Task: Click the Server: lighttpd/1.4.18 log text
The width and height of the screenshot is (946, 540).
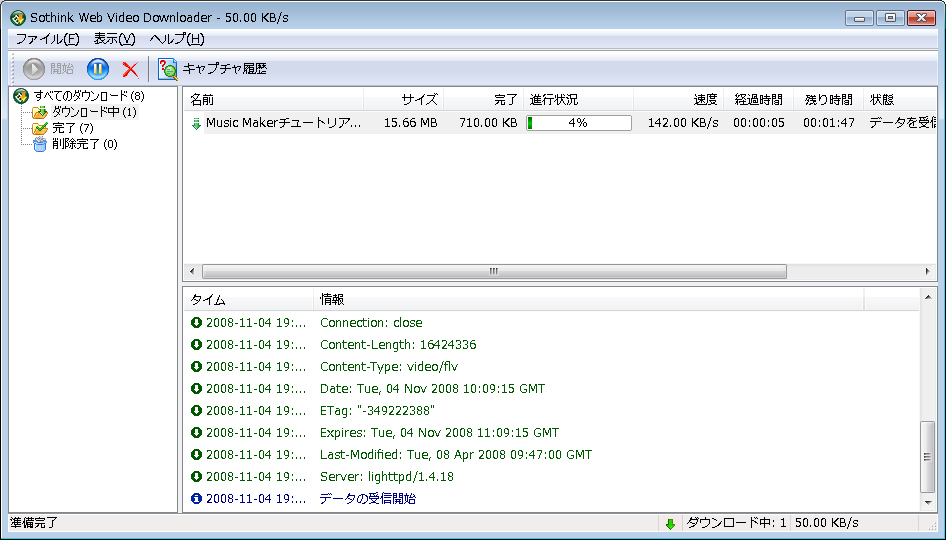Action: pos(387,477)
